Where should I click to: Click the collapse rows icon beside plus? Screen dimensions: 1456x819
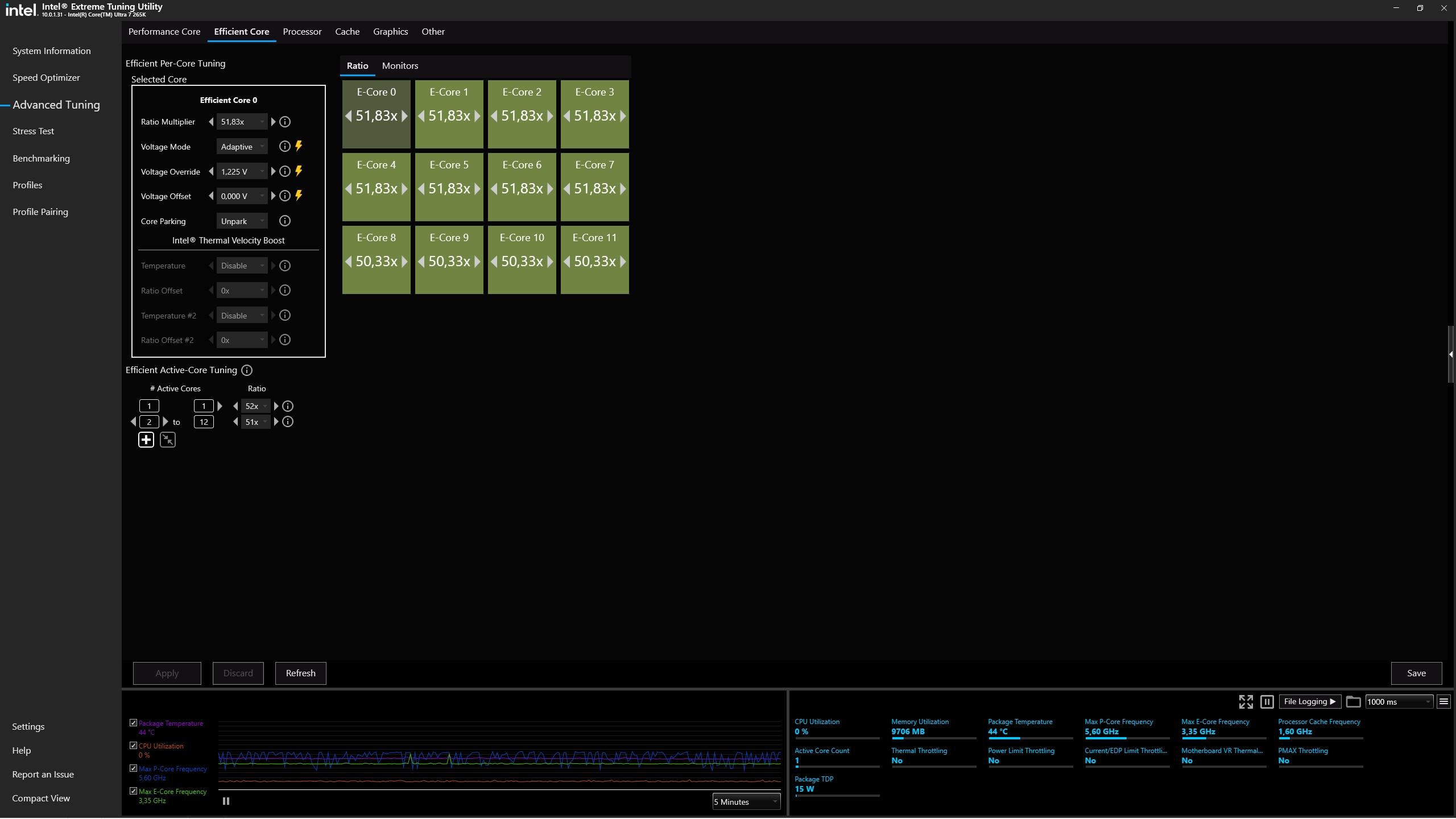click(x=168, y=440)
